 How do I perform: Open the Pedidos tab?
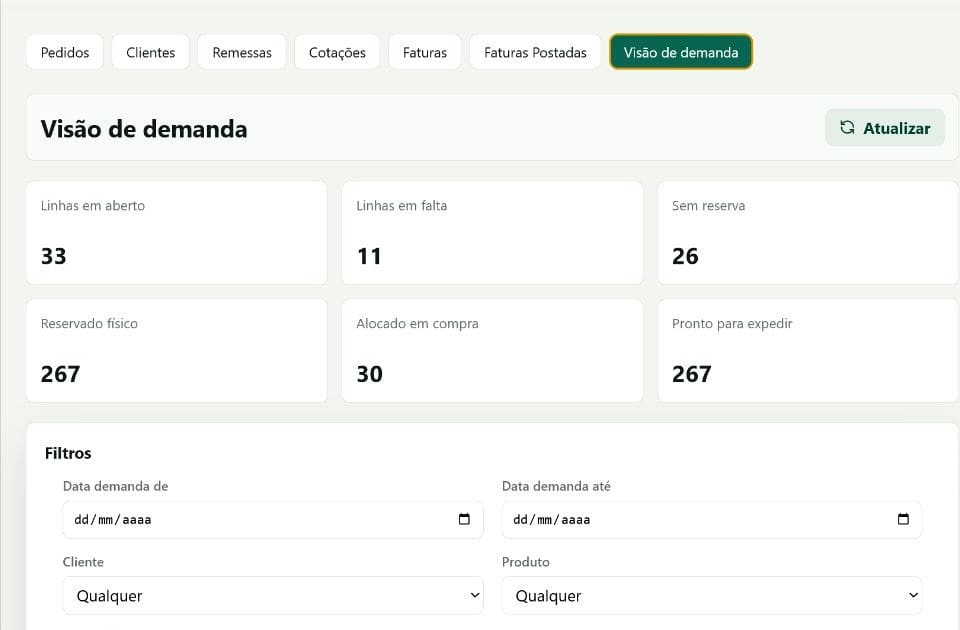65,52
